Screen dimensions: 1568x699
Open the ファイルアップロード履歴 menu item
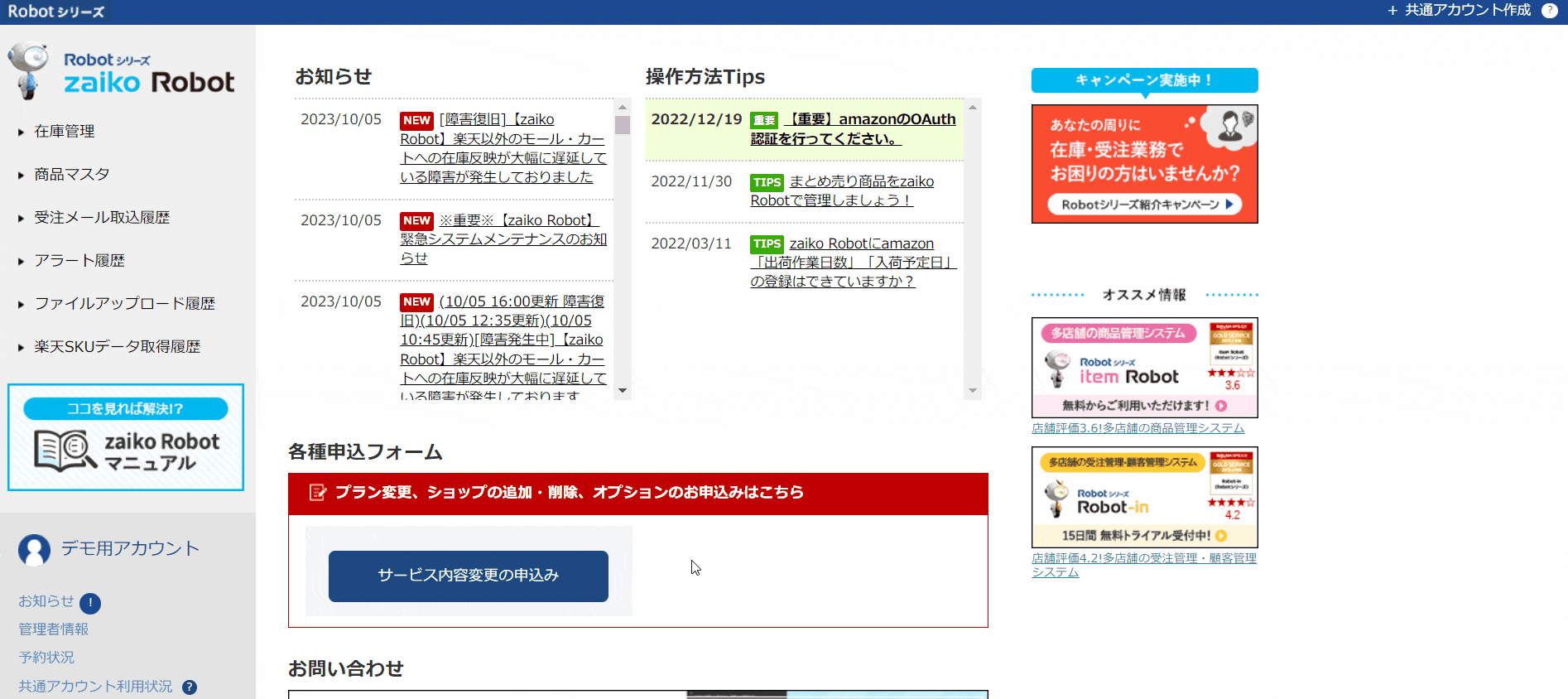pos(124,304)
